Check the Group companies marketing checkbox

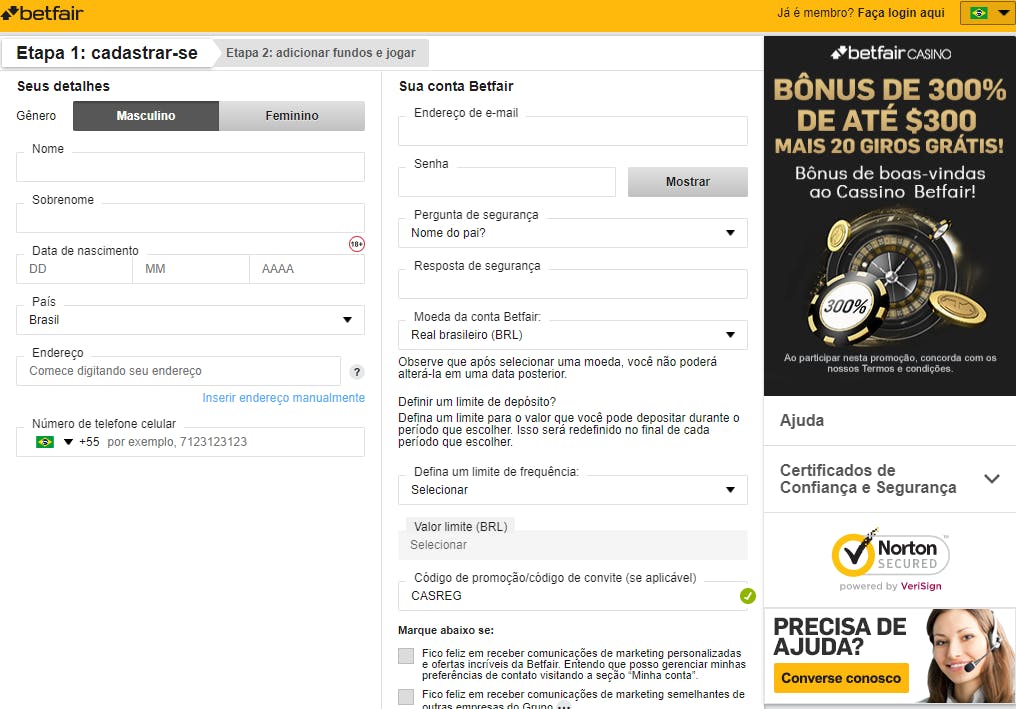(405, 697)
